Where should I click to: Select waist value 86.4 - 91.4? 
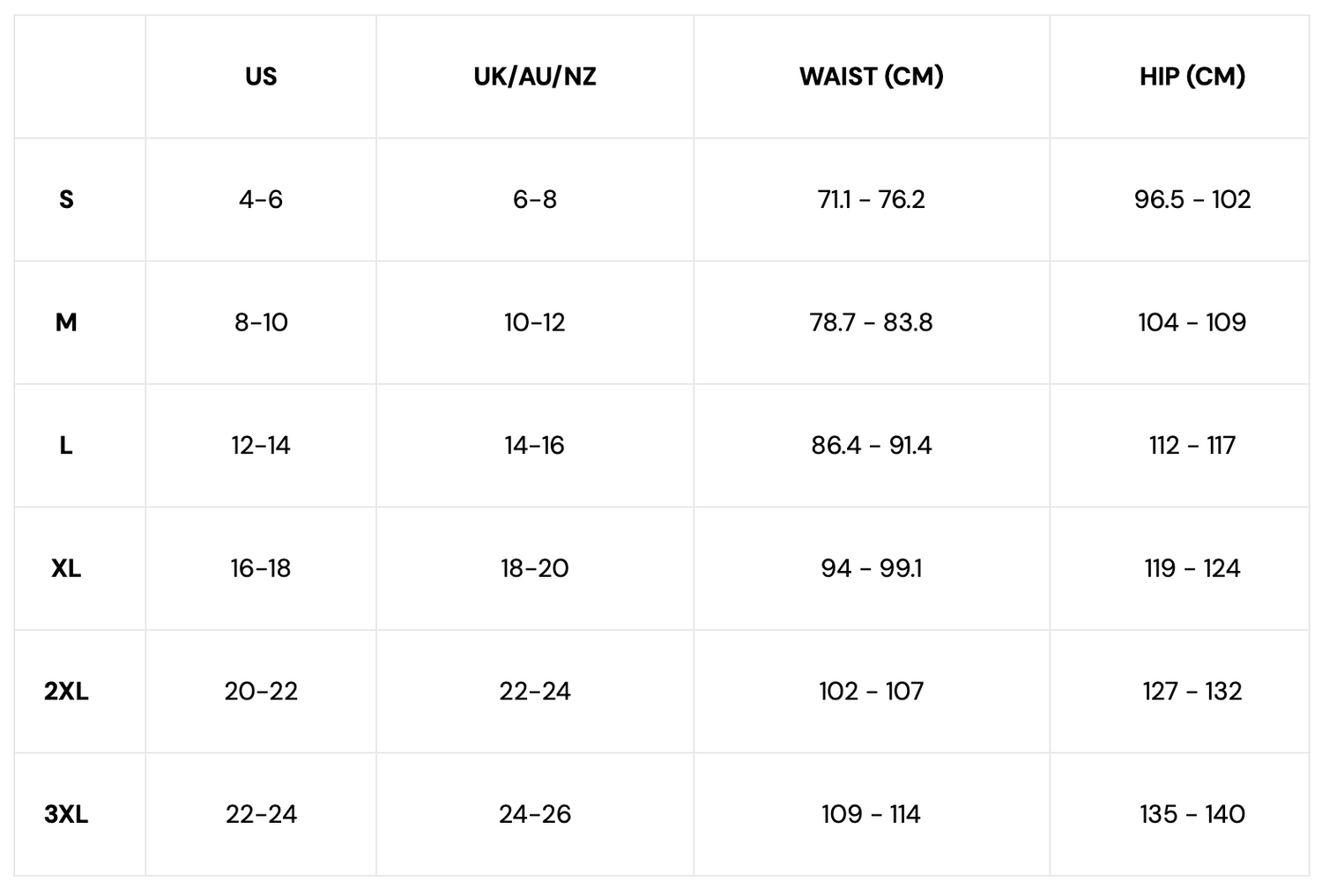click(x=871, y=446)
